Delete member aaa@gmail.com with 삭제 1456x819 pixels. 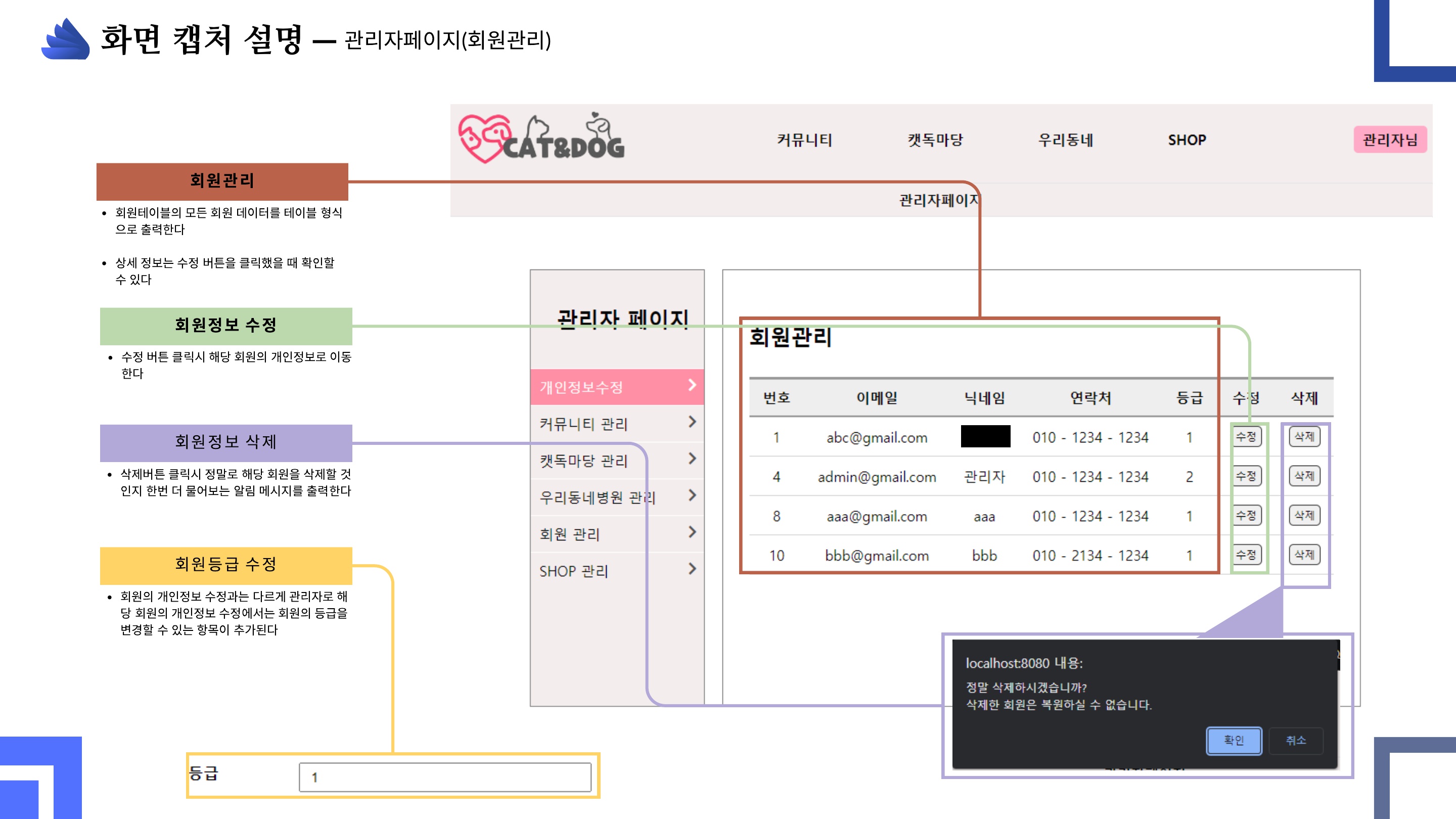[1304, 516]
